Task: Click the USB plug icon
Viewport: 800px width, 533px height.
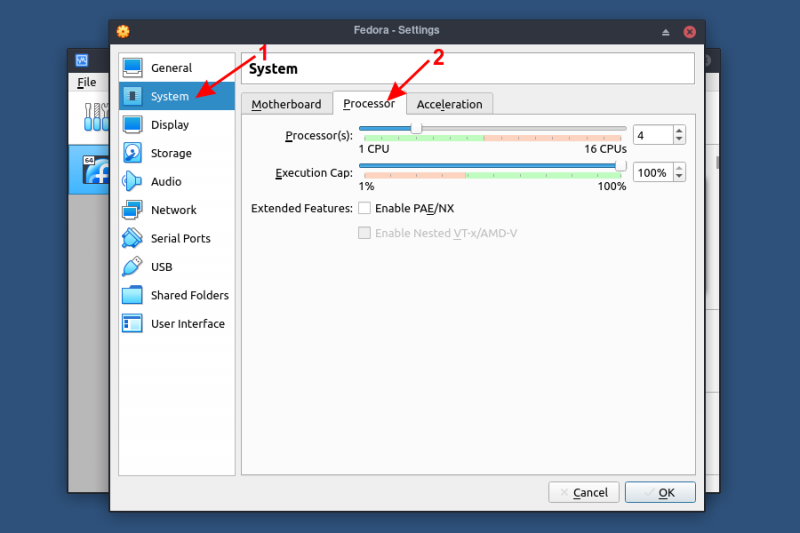Action: pyautogui.click(x=132, y=267)
